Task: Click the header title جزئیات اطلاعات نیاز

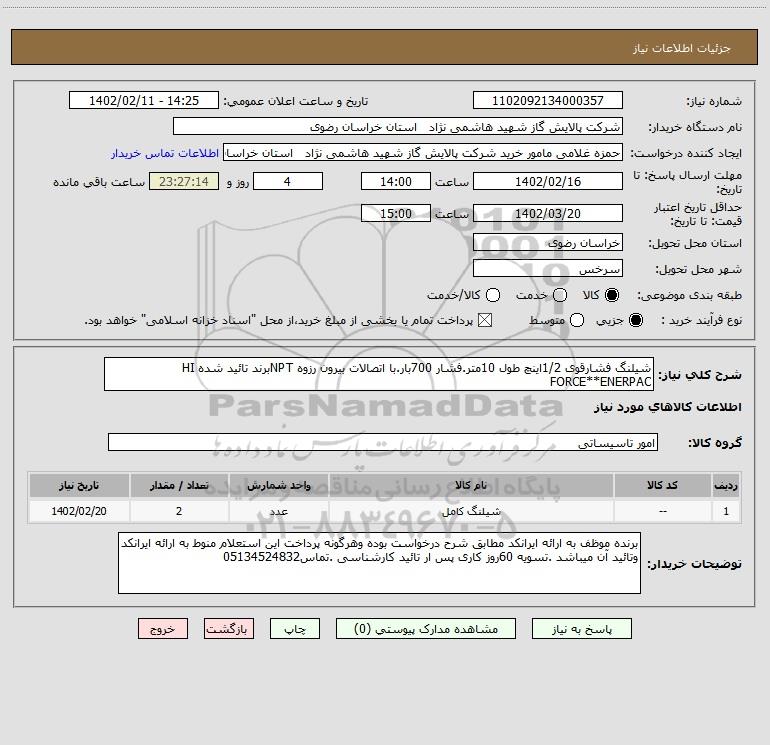Action: (682, 48)
